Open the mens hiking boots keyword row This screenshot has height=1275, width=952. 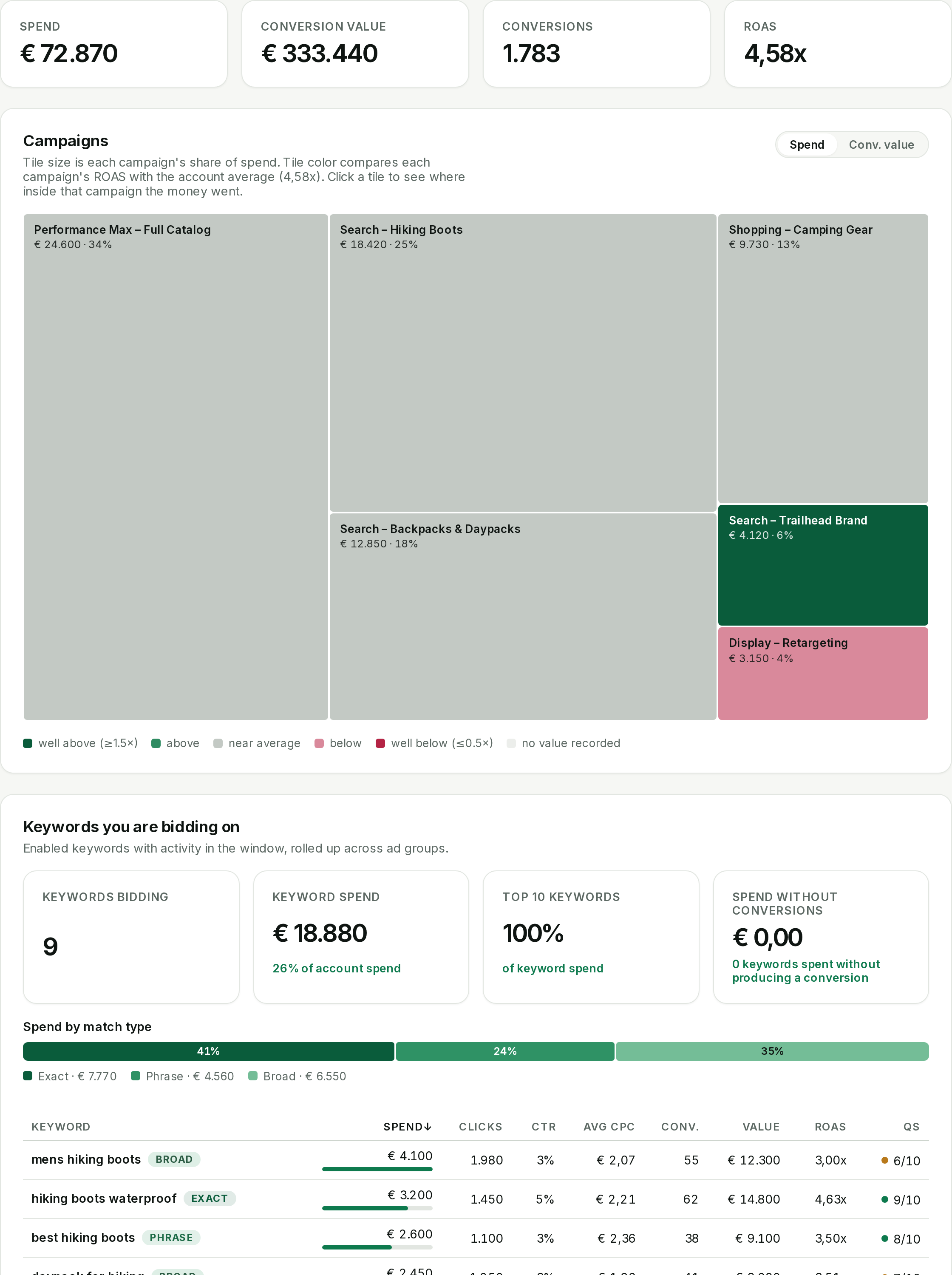pyautogui.click(x=476, y=1160)
